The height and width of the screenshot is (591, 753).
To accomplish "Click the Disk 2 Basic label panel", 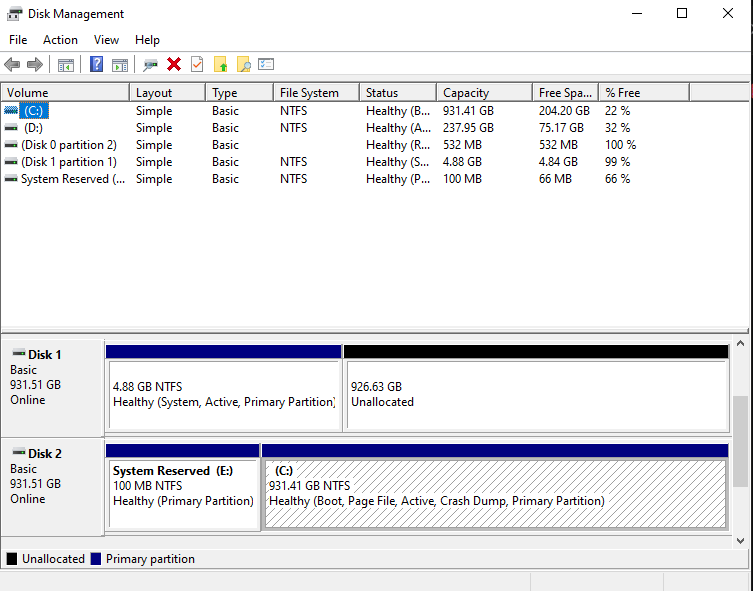I will pyautogui.click(x=52, y=486).
